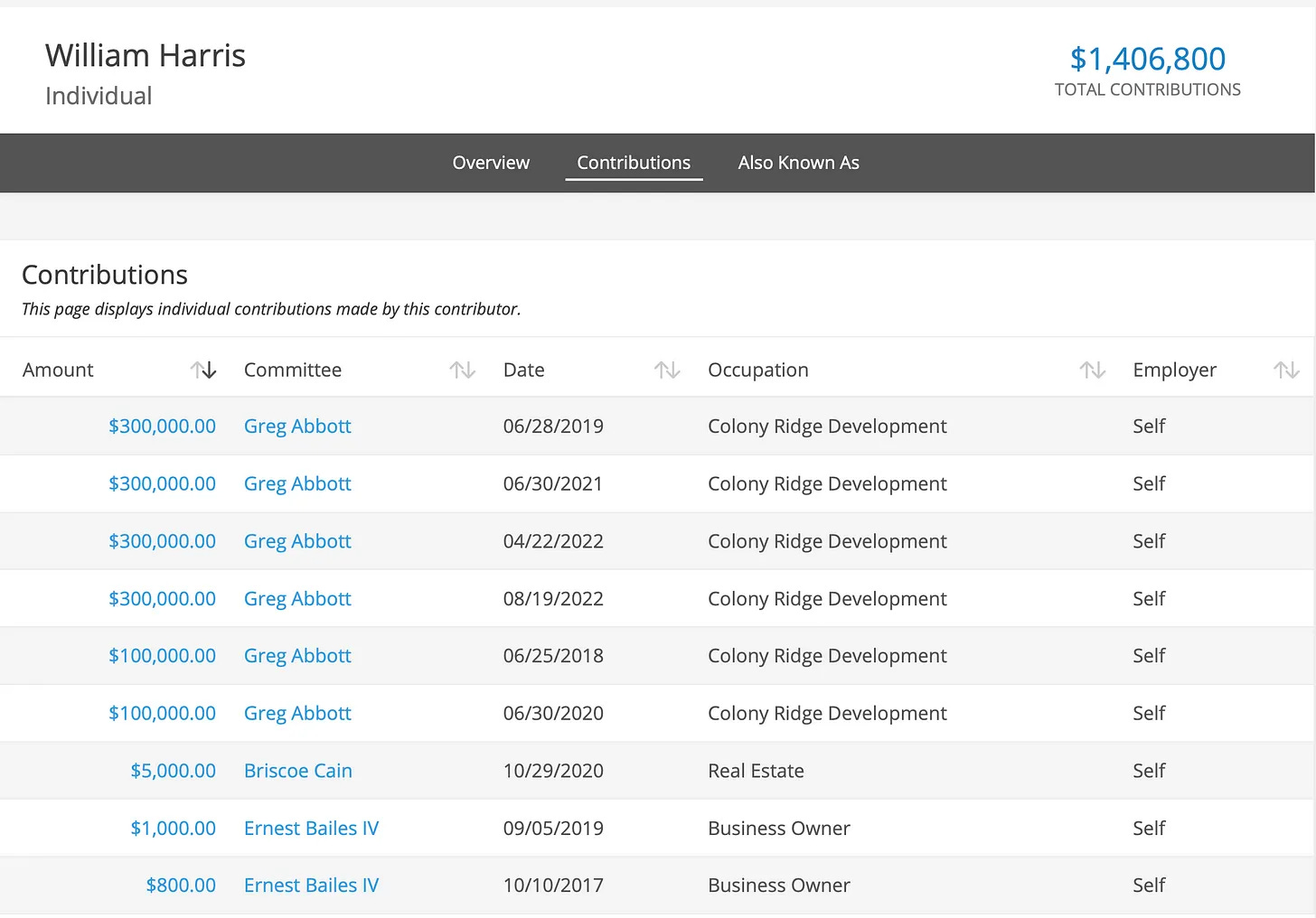Visit Greg Abbott committee in 06/30/2020 row
The height and width of the screenshot is (918, 1316).
tap(297, 713)
